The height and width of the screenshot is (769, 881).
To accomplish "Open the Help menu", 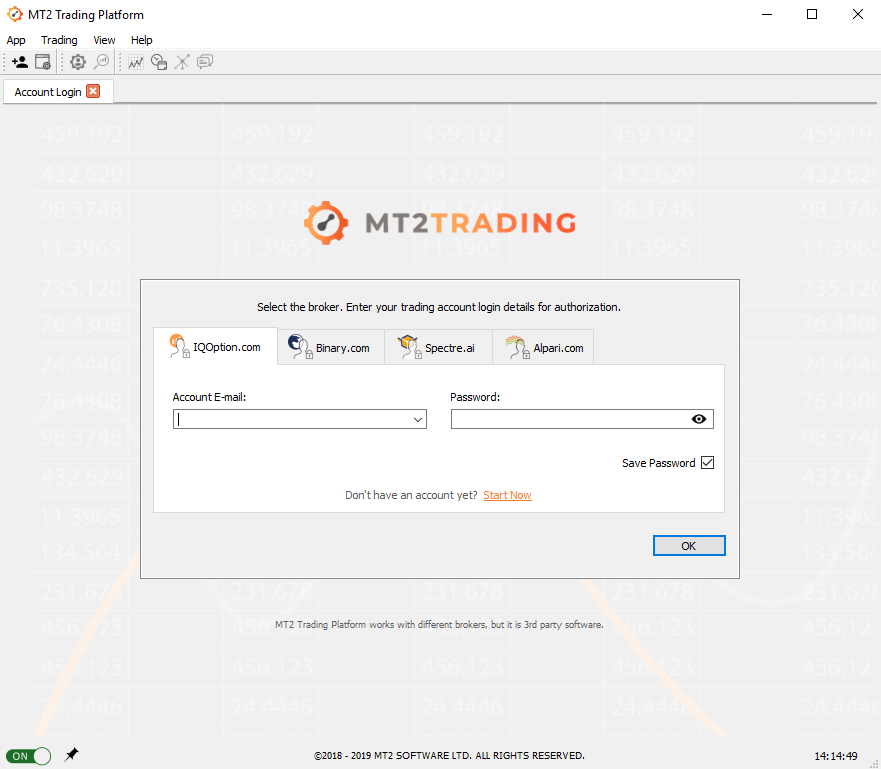I will pyautogui.click(x=142, y=40).
